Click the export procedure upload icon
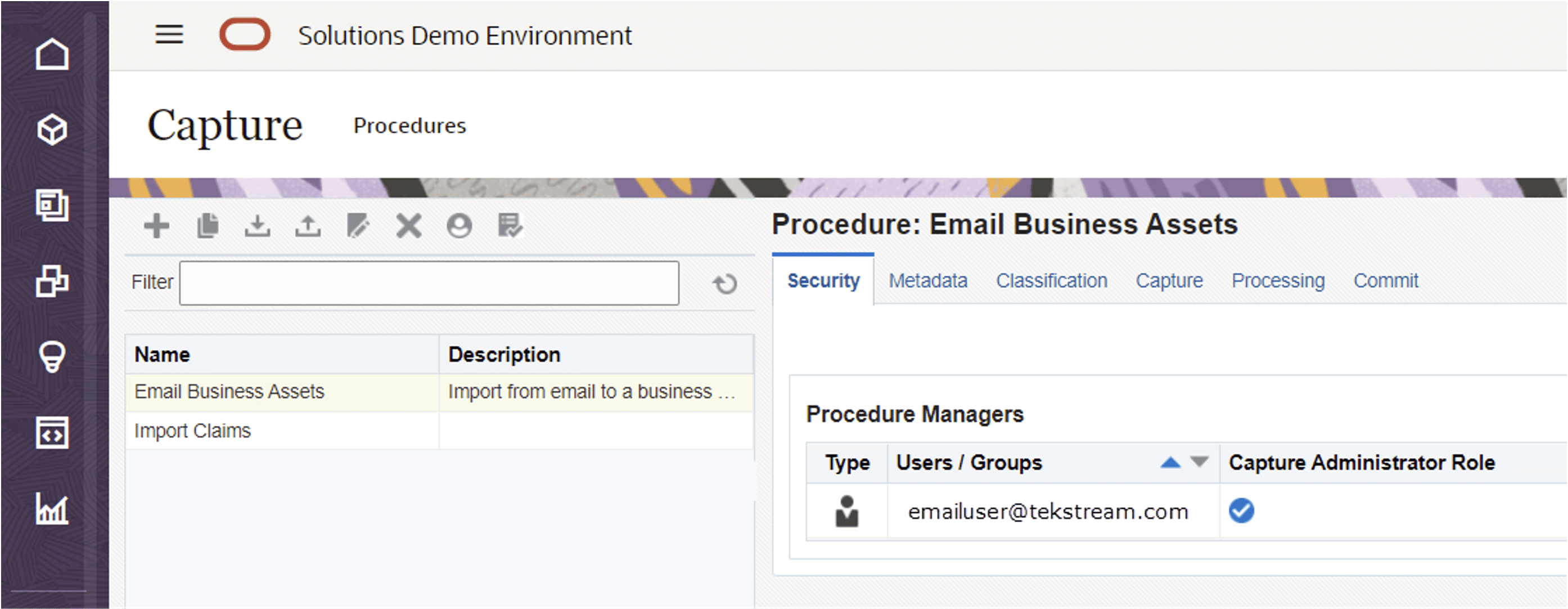 [x=308, y=226]
